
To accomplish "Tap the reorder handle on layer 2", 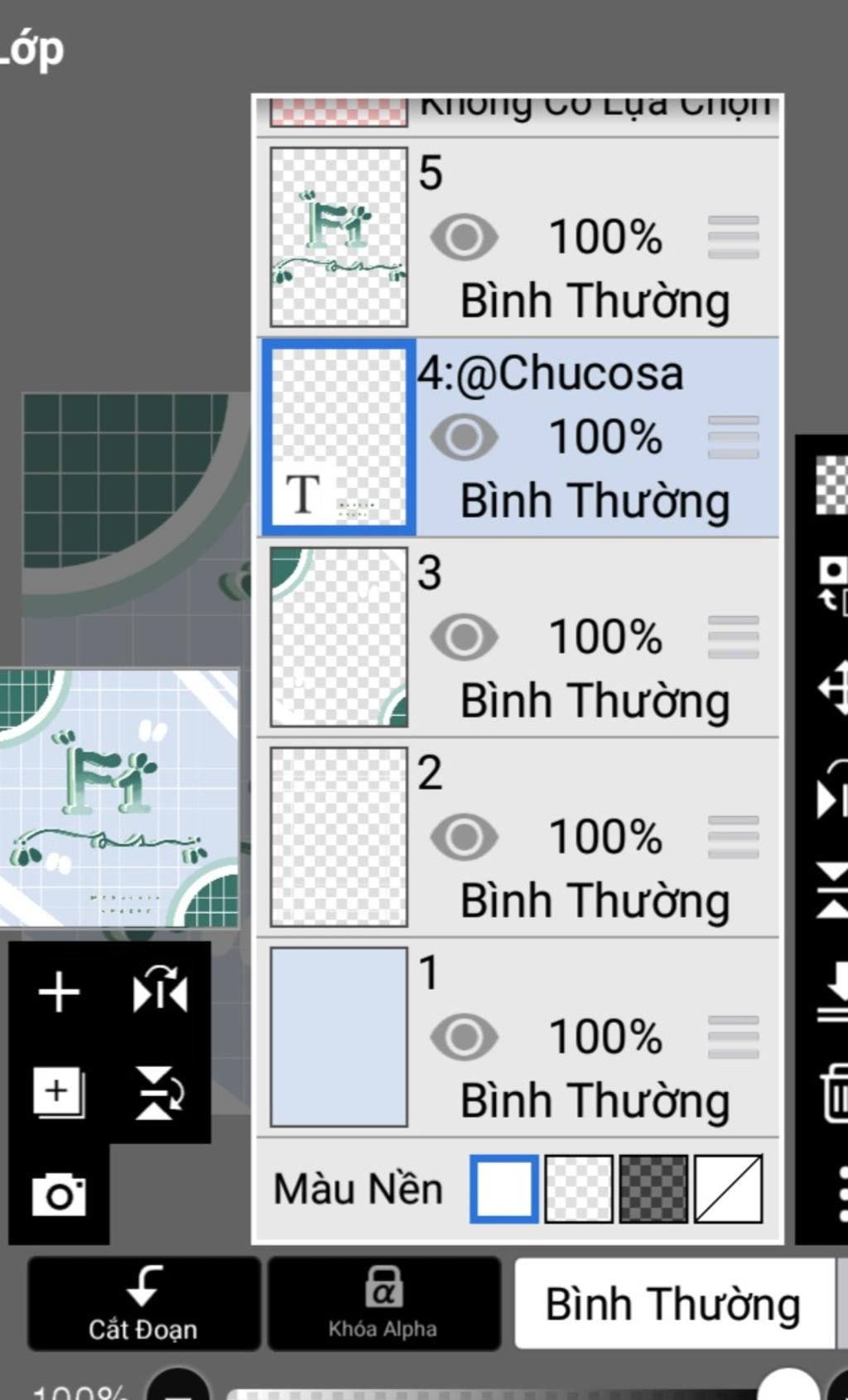I will (734, 838).
